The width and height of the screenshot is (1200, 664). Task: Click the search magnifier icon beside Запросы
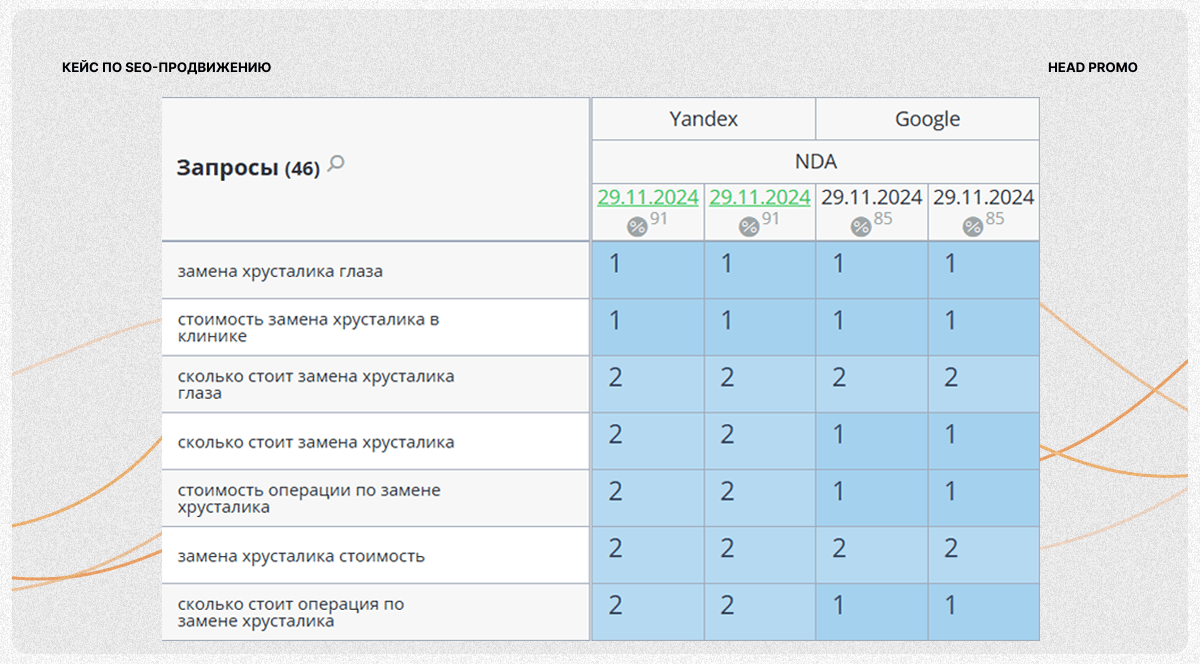[336, 164]
